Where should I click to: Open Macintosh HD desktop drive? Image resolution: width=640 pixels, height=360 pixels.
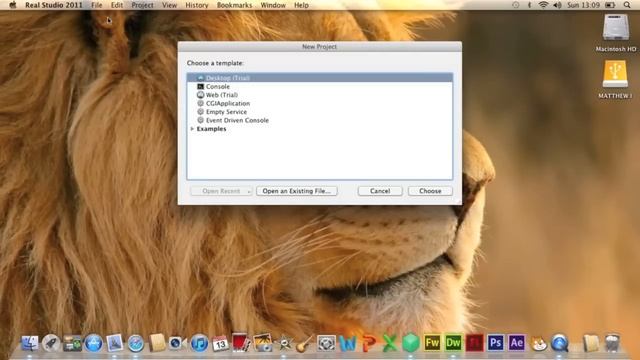click(x=616, y=27)
